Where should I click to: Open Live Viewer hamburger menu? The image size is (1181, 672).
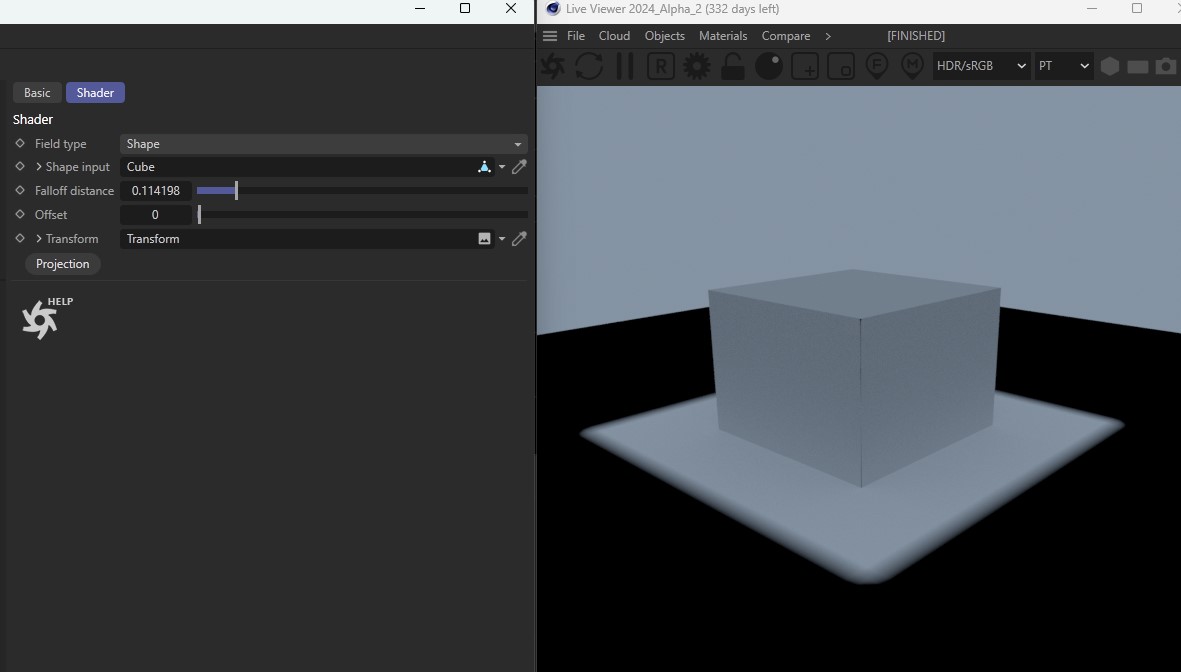point(550,35)
